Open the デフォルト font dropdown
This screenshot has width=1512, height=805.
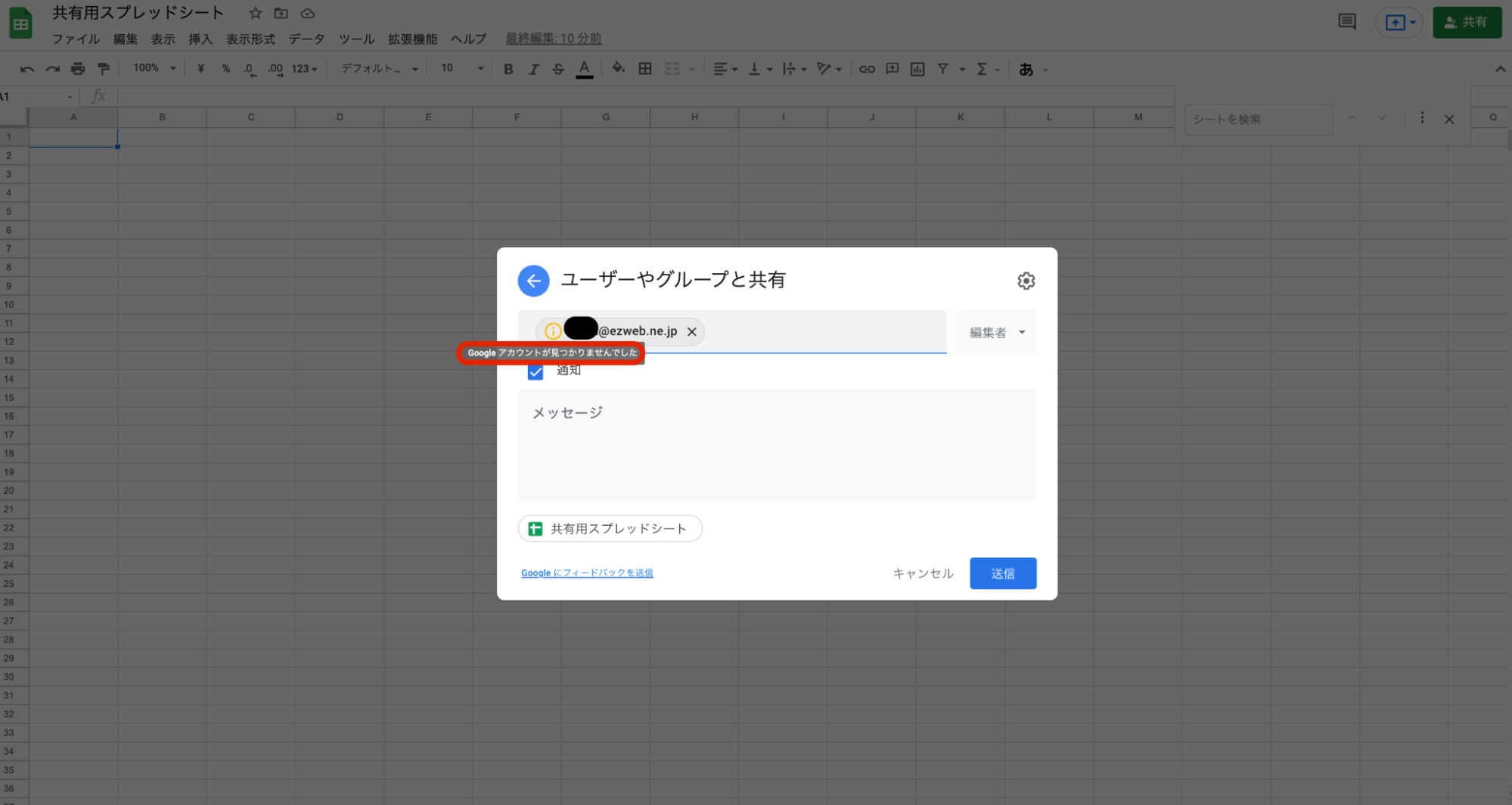click(x=379, y=69)
